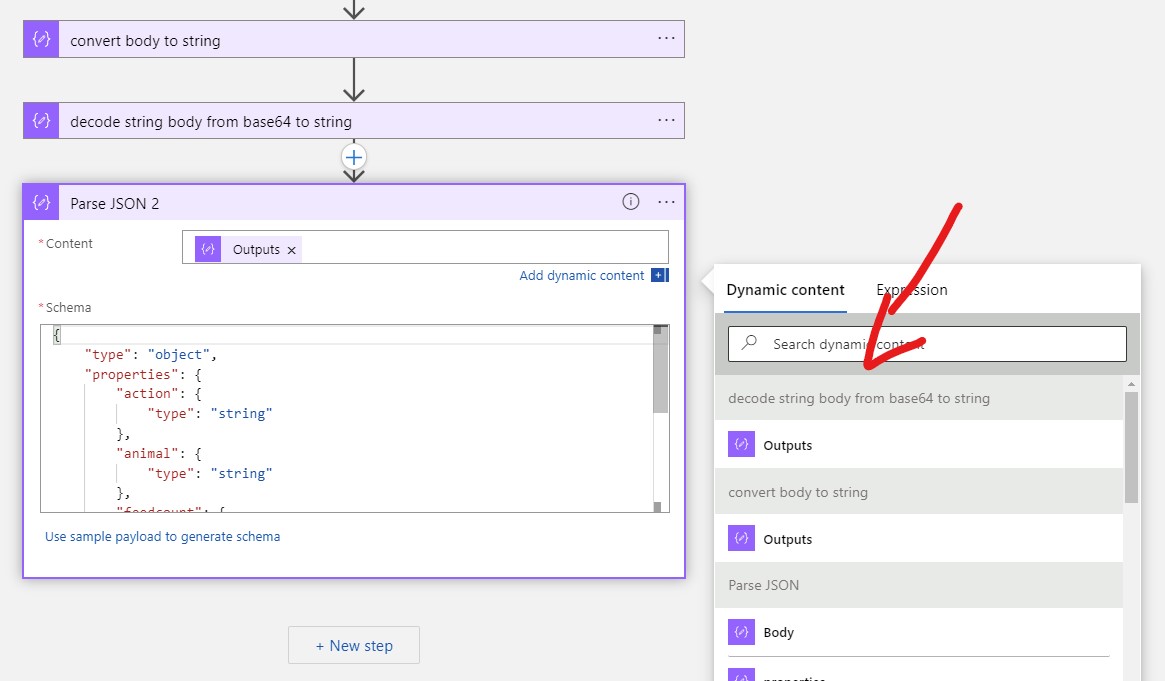The width and height of the screenshot is (1165, 681).
Task: Open ellipsis menu for 'convert body to string'
Action: pyautogui.click(x=666, y=38)
